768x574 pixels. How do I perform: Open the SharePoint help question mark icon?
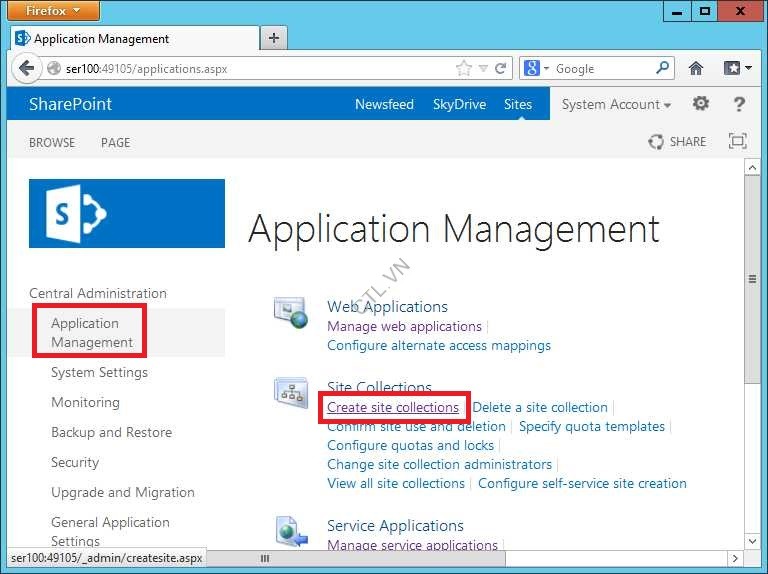coord(739,104)
